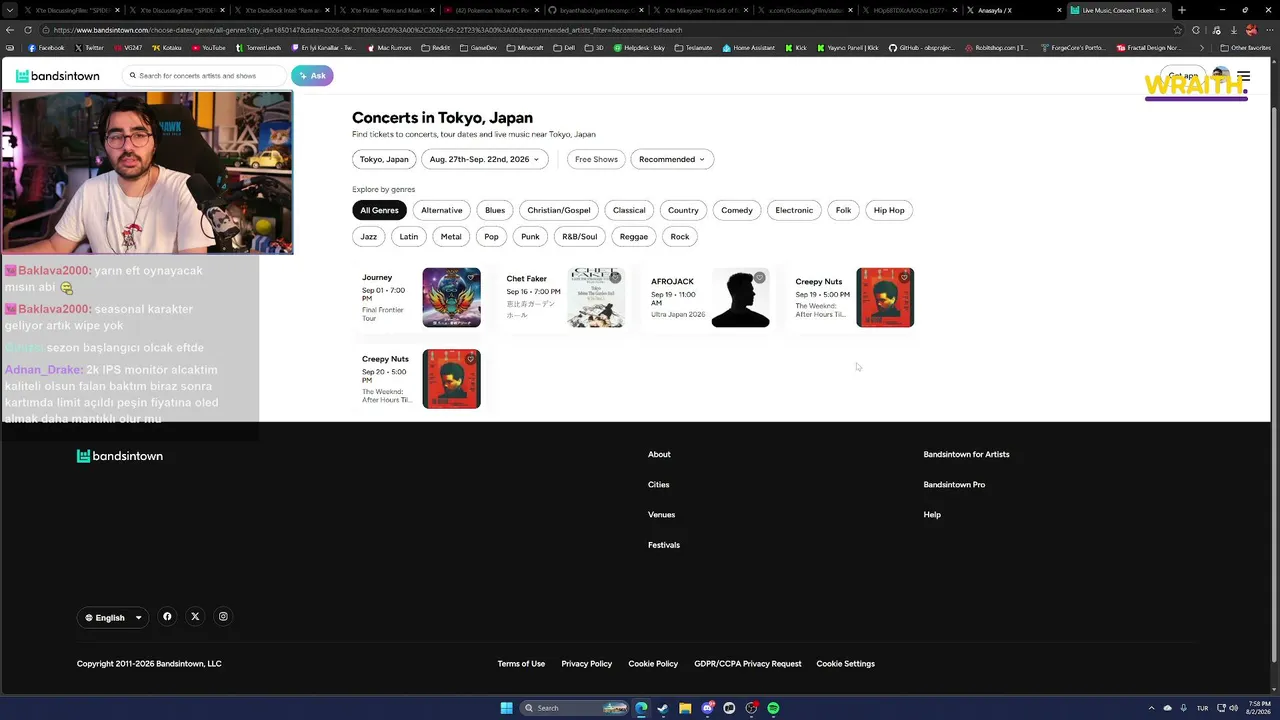Click the browser back arrow
Image resolution: width=1280 pixels, height=720 pixels.
tap(10, 30)
